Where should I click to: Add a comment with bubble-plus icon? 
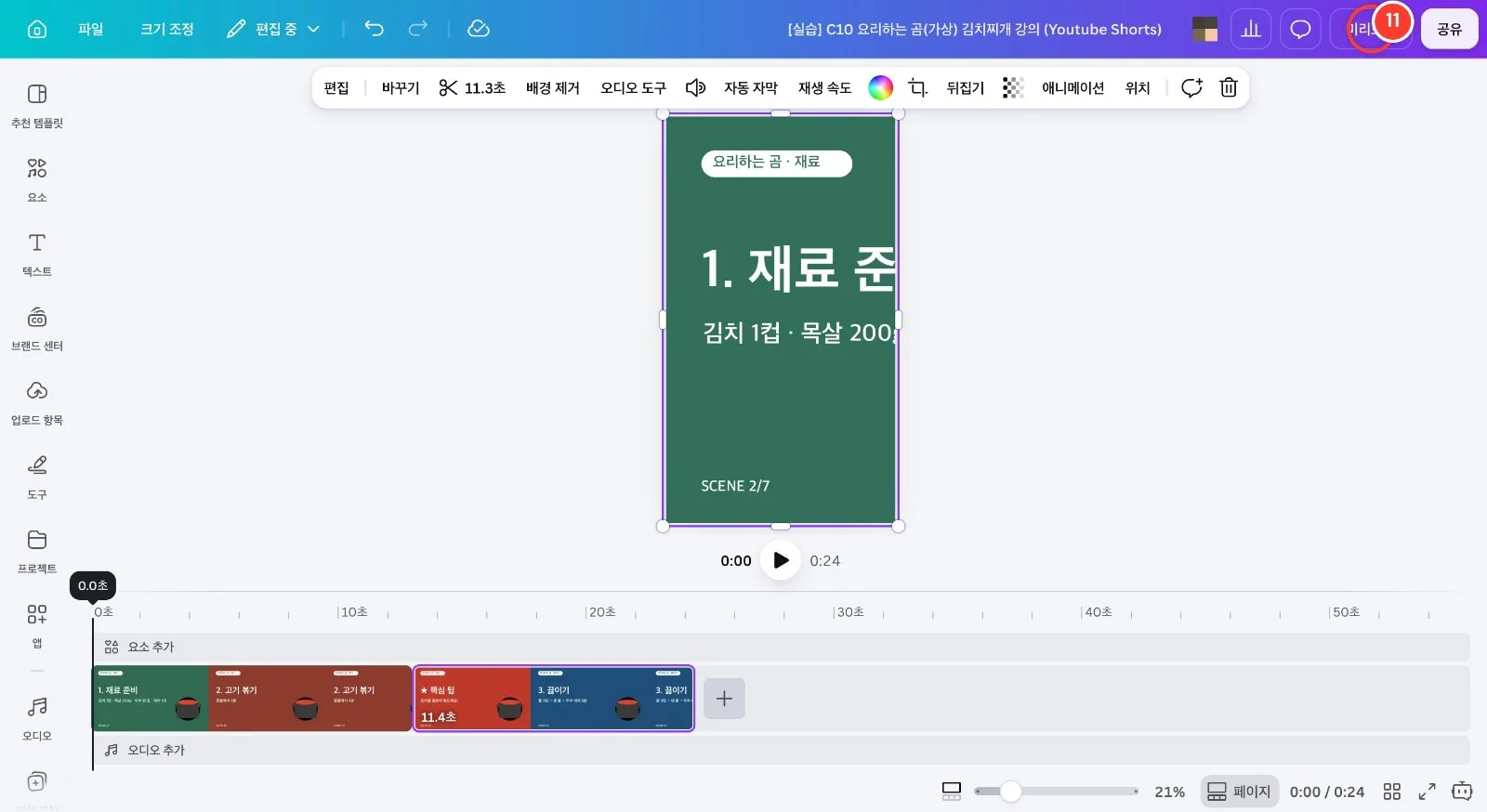tap(1191, 87)
